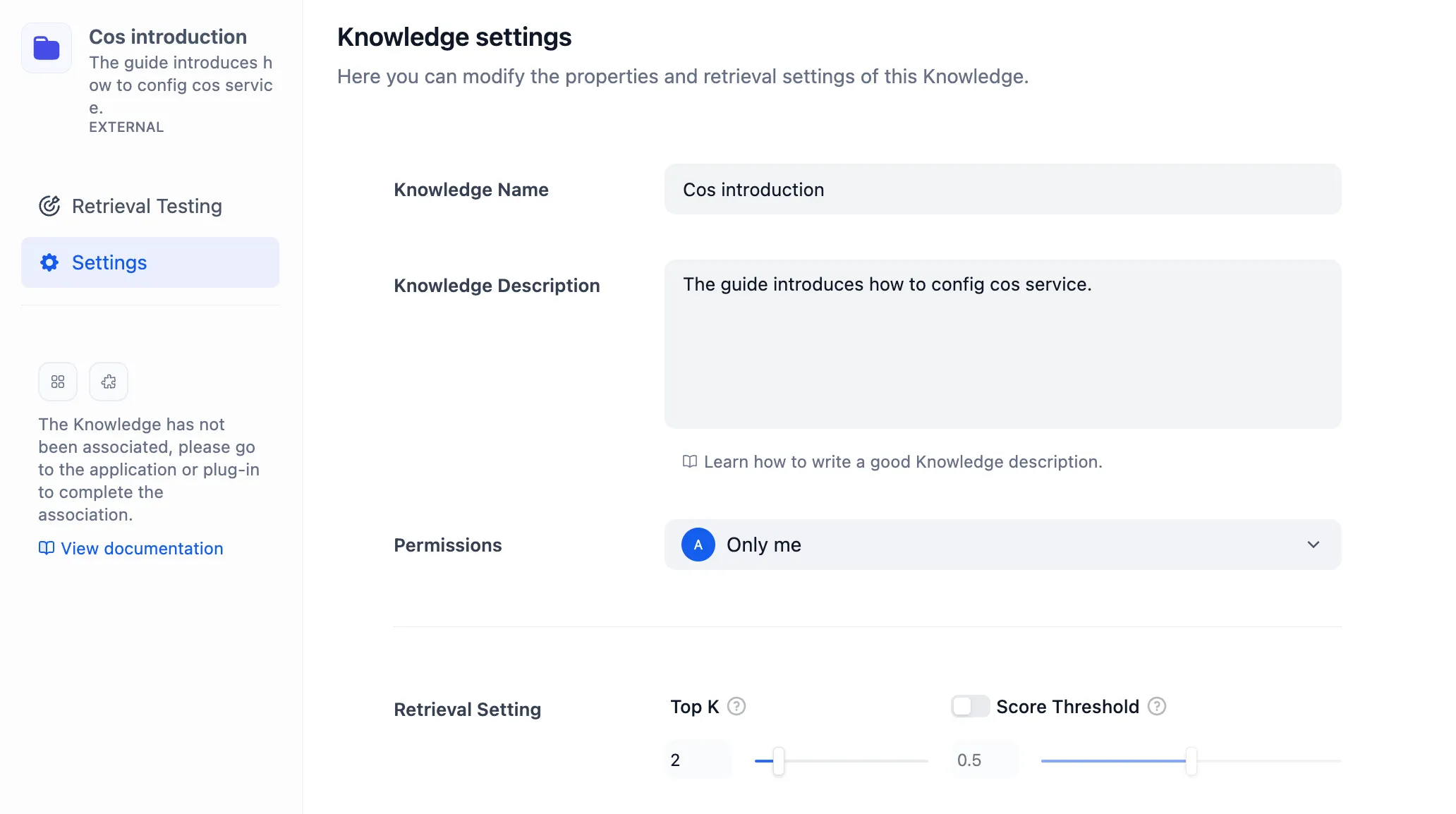
Task: Click the Knowledge Name input field
Action: tap(1002, 189)
